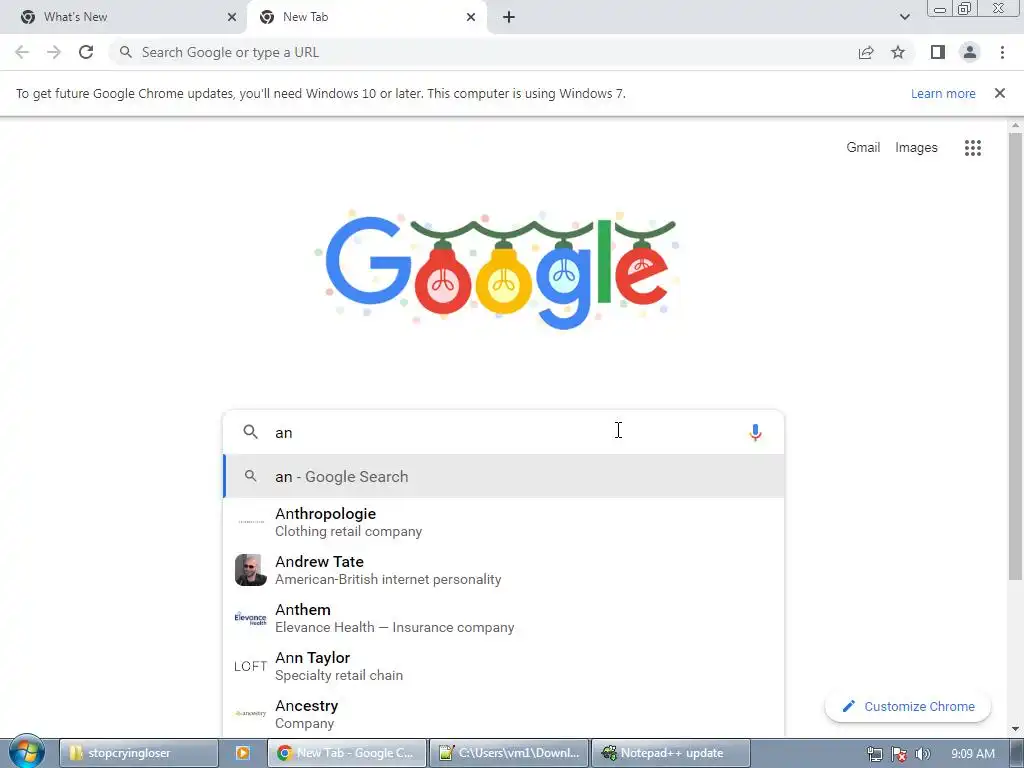Open the Chrome profile avatar

click(x=970, y=52)
